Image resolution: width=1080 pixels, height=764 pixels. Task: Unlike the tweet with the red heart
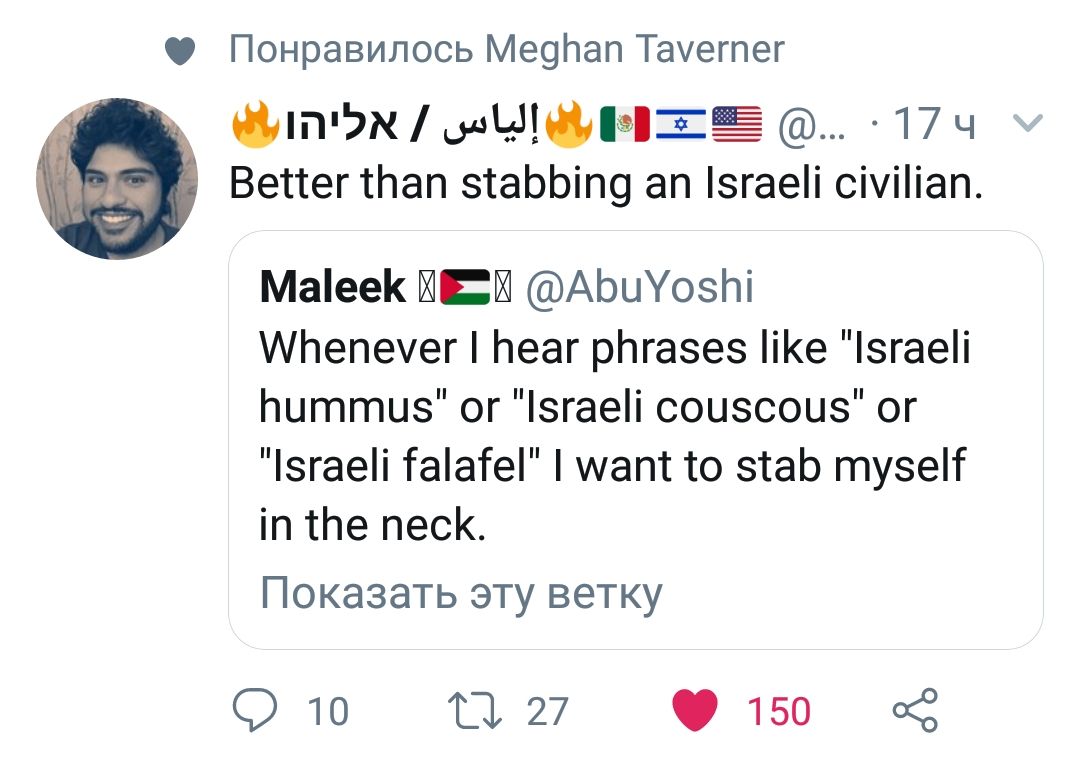(x=694, y=711)
